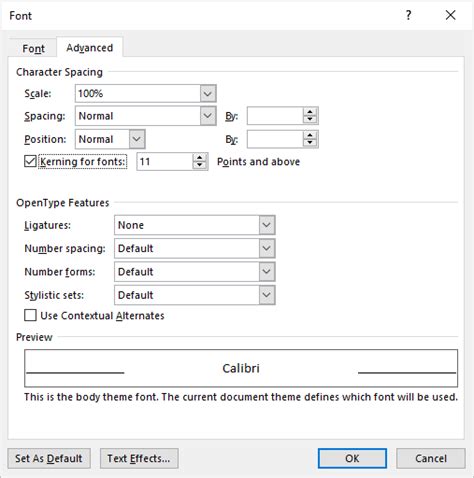Close the Font dialog

click(450, 15)
